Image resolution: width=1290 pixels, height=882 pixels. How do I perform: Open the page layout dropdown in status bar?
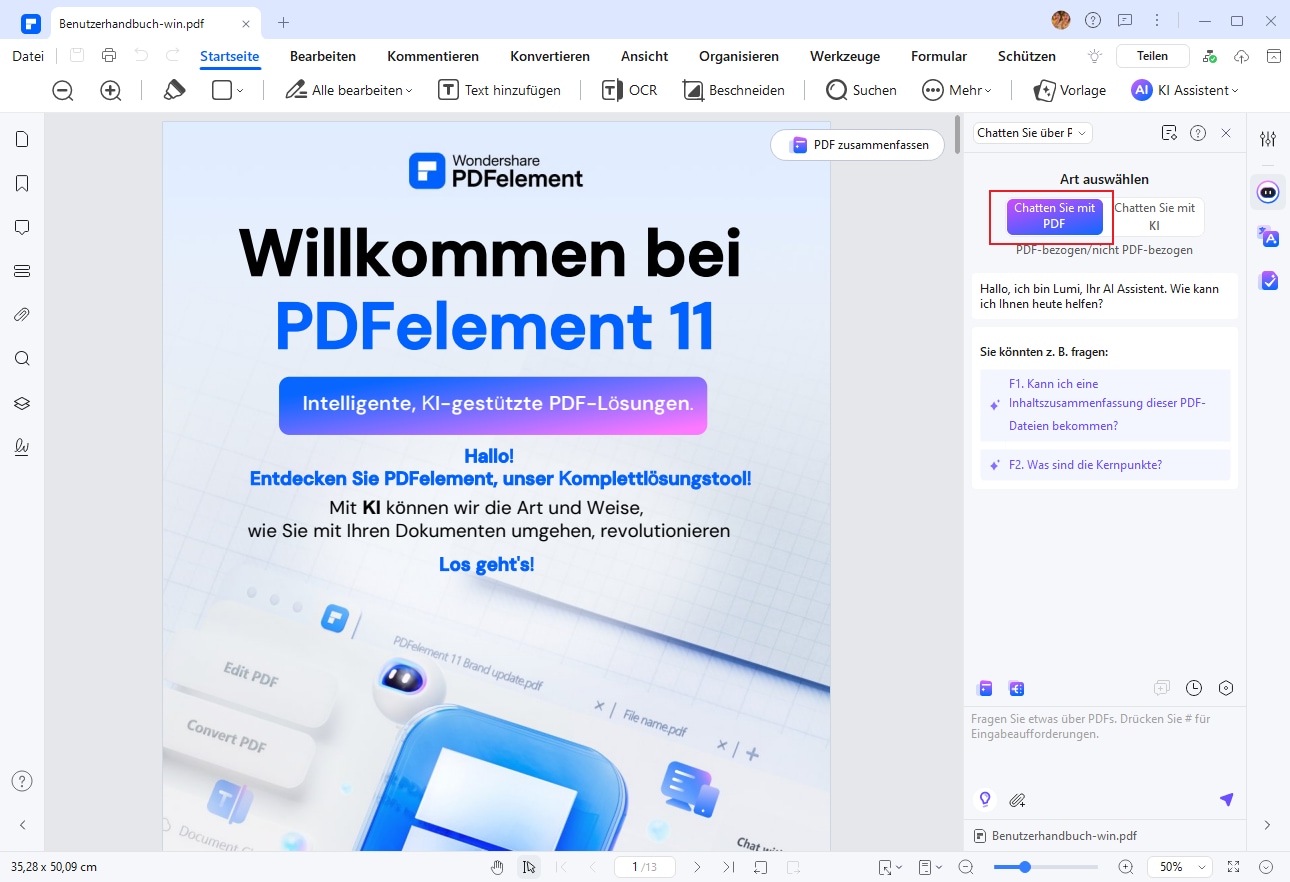(930, 867)
